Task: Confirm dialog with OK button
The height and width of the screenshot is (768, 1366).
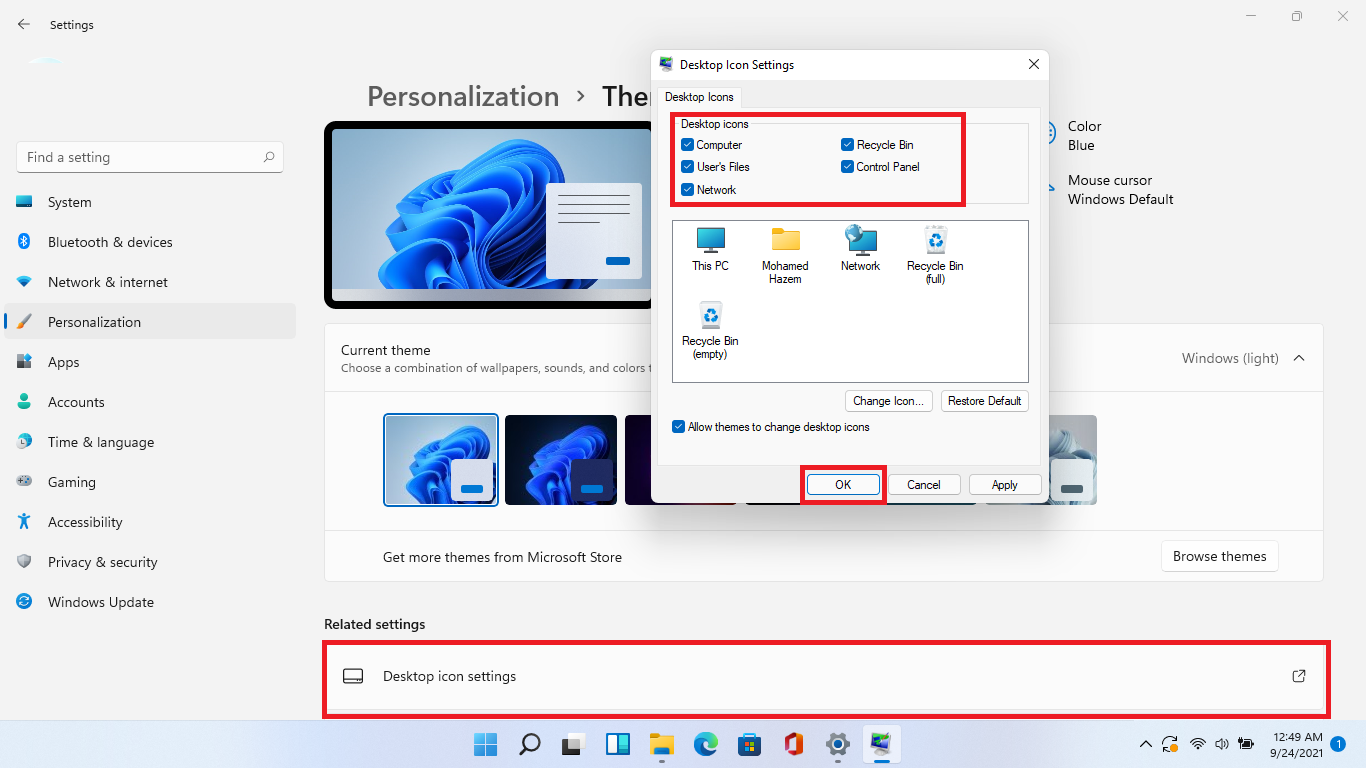Action: pyautogui.click(x=843, y=484)
